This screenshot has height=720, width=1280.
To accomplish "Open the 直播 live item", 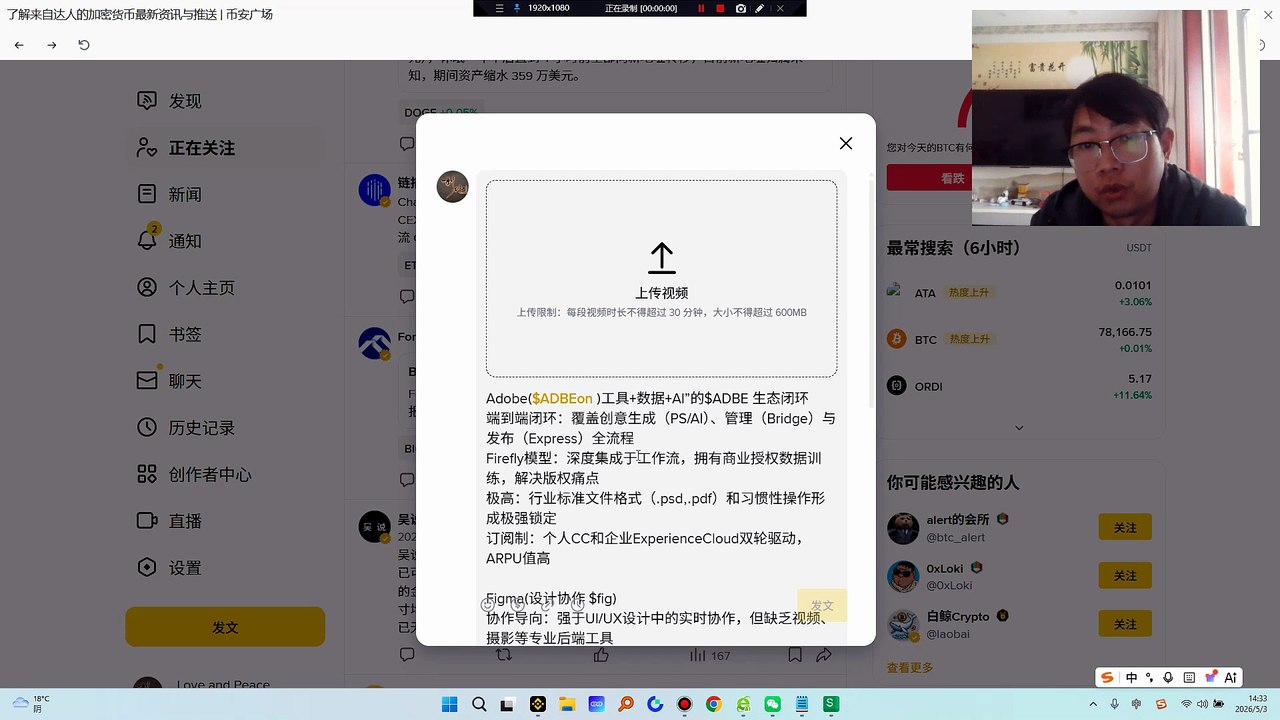I will tap(225, 521).
